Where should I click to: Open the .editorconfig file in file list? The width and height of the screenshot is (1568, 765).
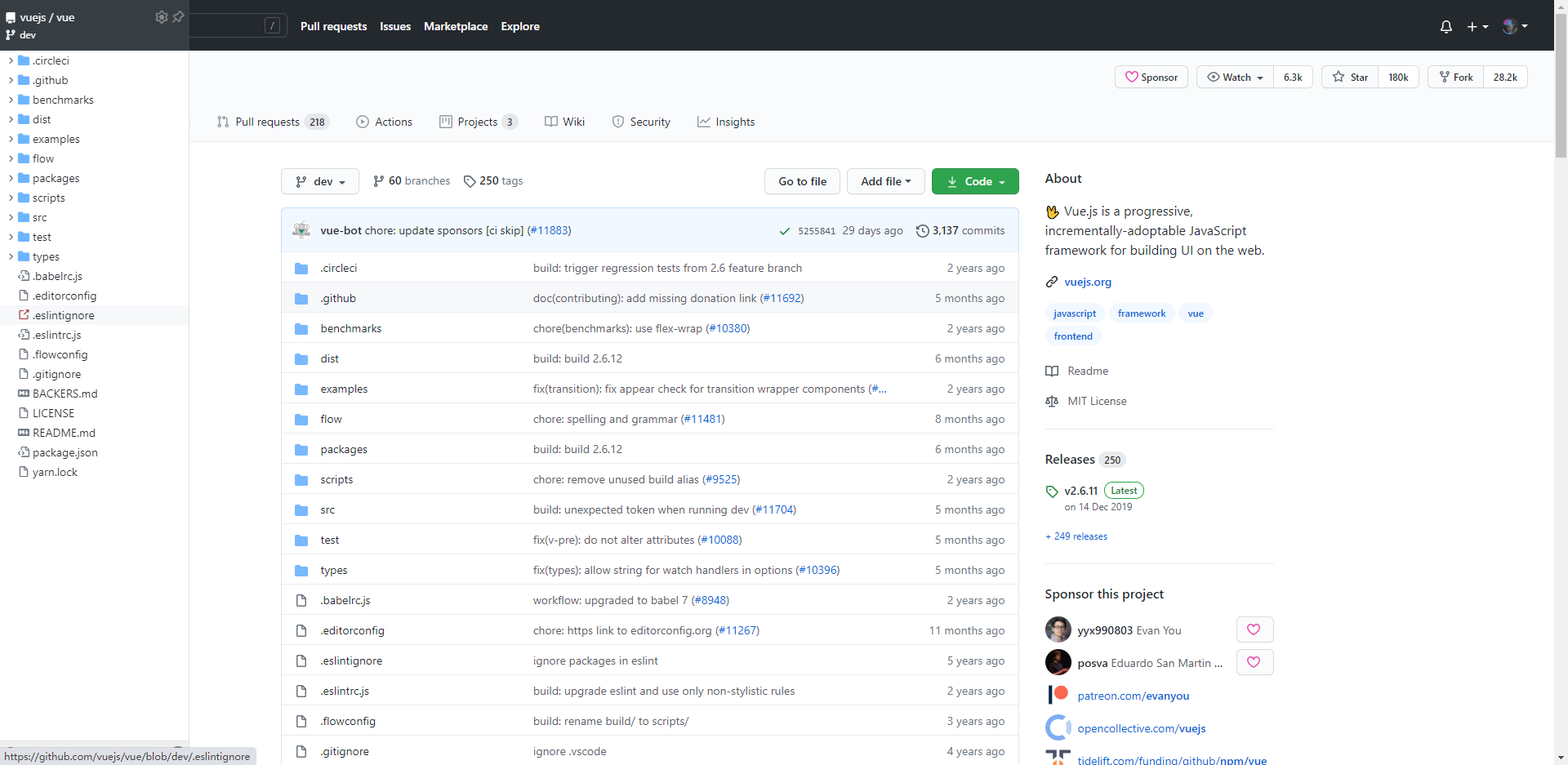click(352, 630)
